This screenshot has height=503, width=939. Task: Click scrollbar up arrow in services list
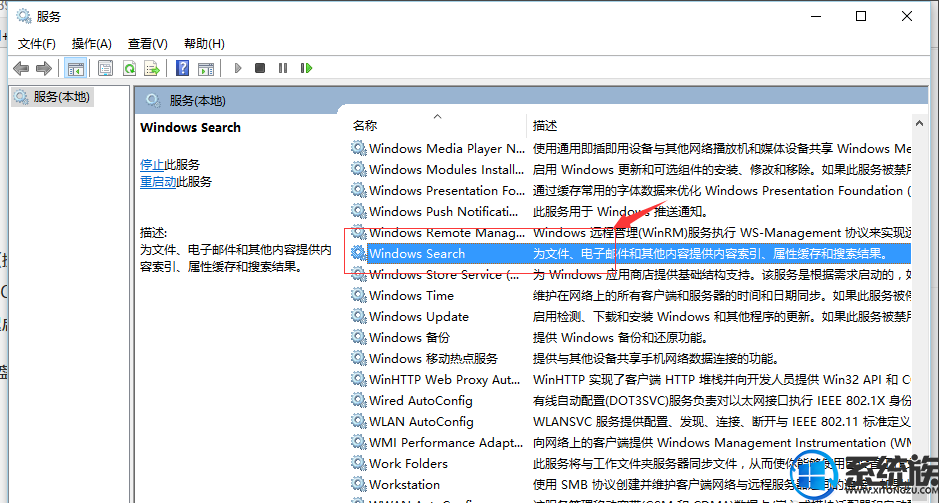(919, 123)
